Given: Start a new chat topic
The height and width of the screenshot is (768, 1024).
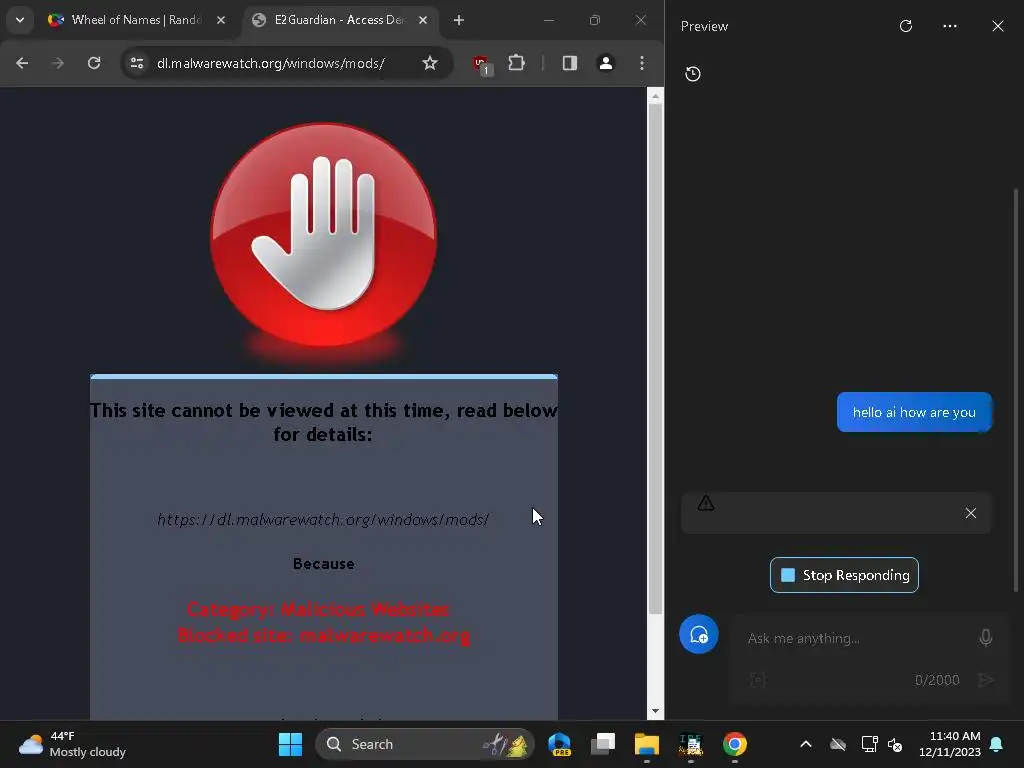Looking at the screenshot, I should click(x=699, y=634).
